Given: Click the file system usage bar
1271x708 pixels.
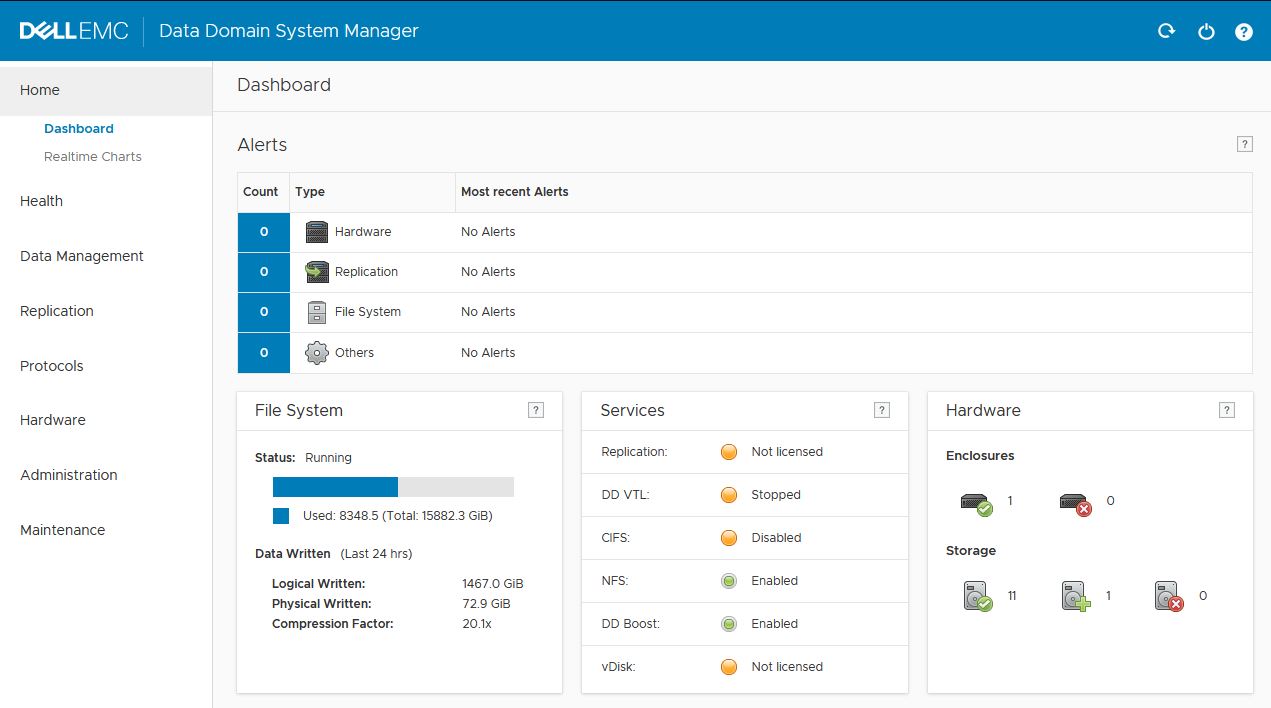Looking at the screenshot, I should pyautogui.click(x=393, y=487).
